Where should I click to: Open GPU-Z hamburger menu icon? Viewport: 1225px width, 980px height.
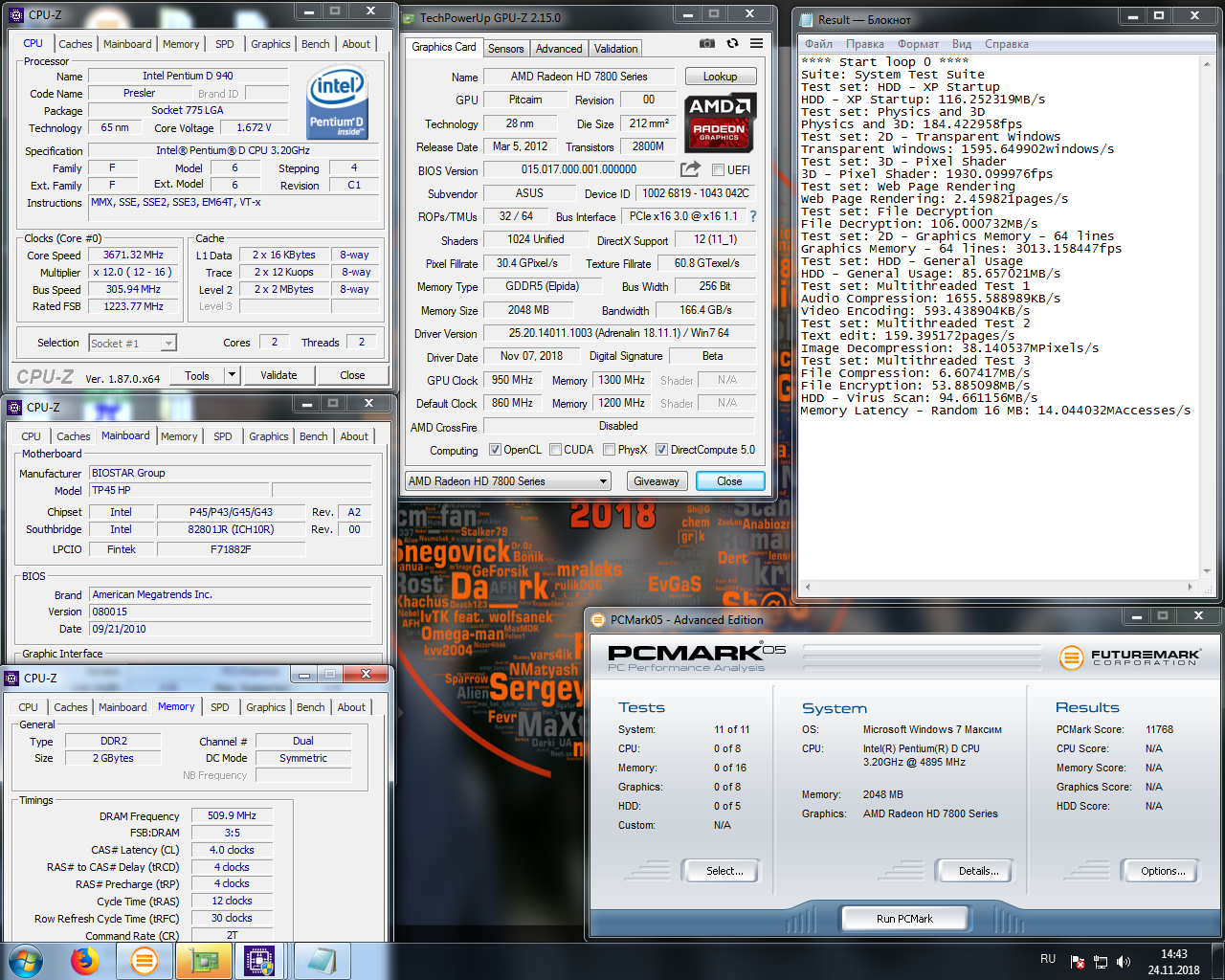(757, 43)
